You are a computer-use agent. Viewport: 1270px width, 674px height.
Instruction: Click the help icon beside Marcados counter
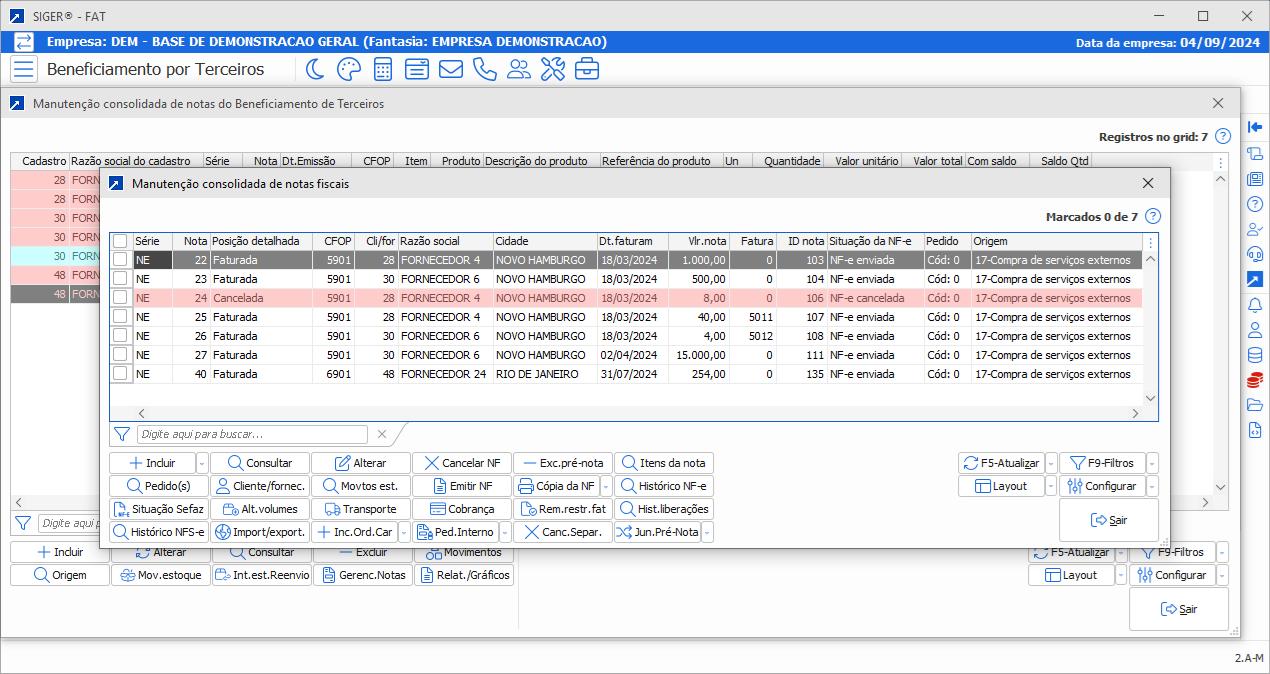pyautogui.click(x=1153, y=217)
